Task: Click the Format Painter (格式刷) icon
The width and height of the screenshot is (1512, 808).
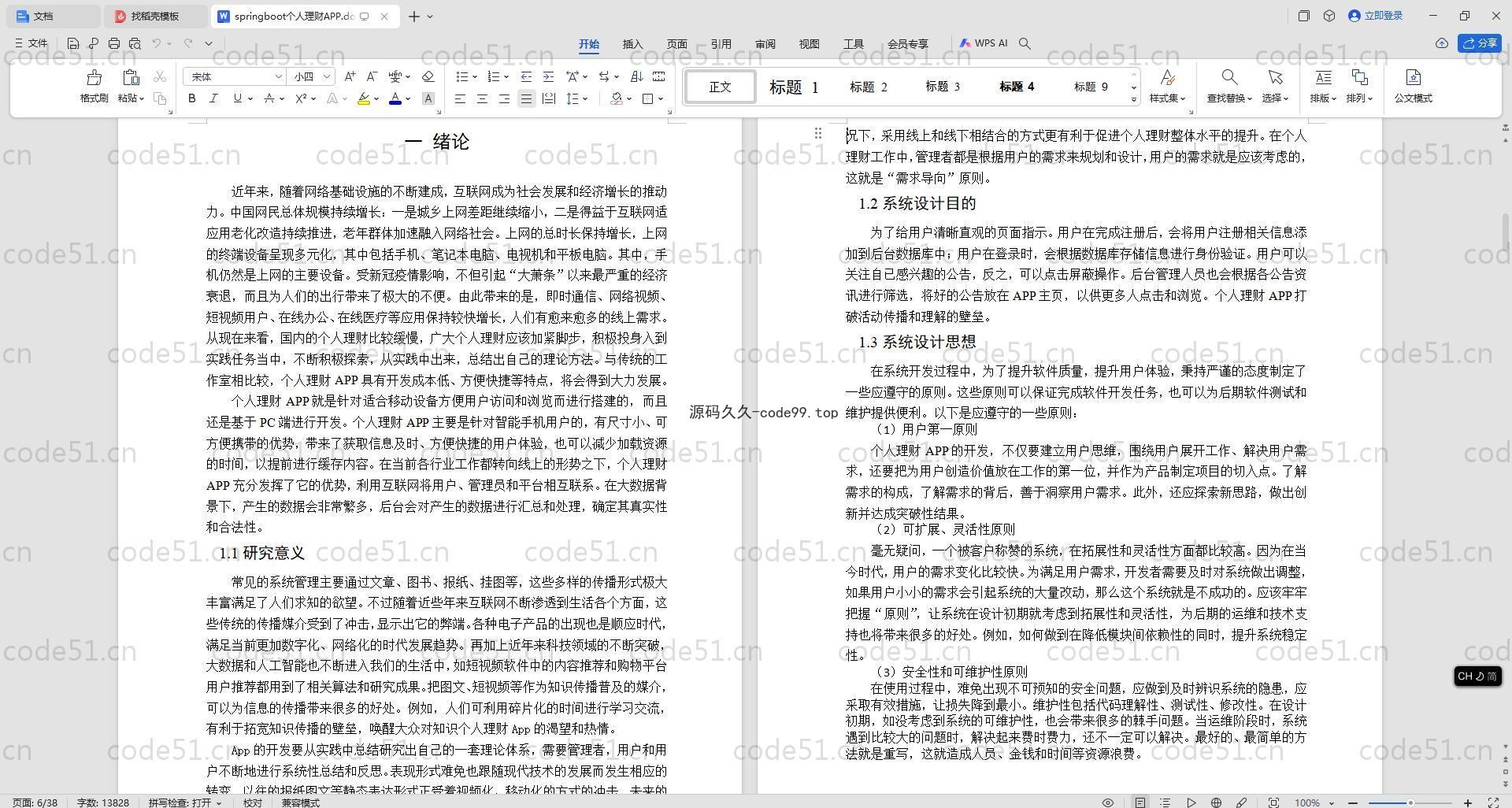Action: [94, 77]
